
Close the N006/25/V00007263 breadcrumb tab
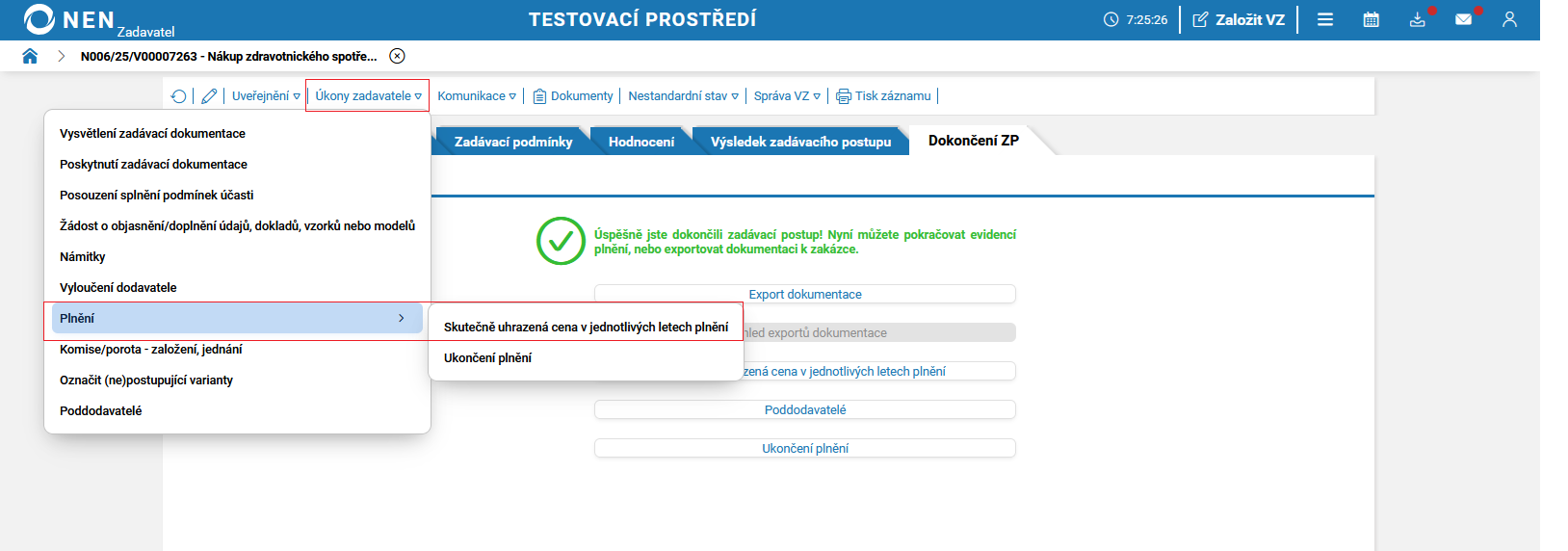click(x=397, y=56)
